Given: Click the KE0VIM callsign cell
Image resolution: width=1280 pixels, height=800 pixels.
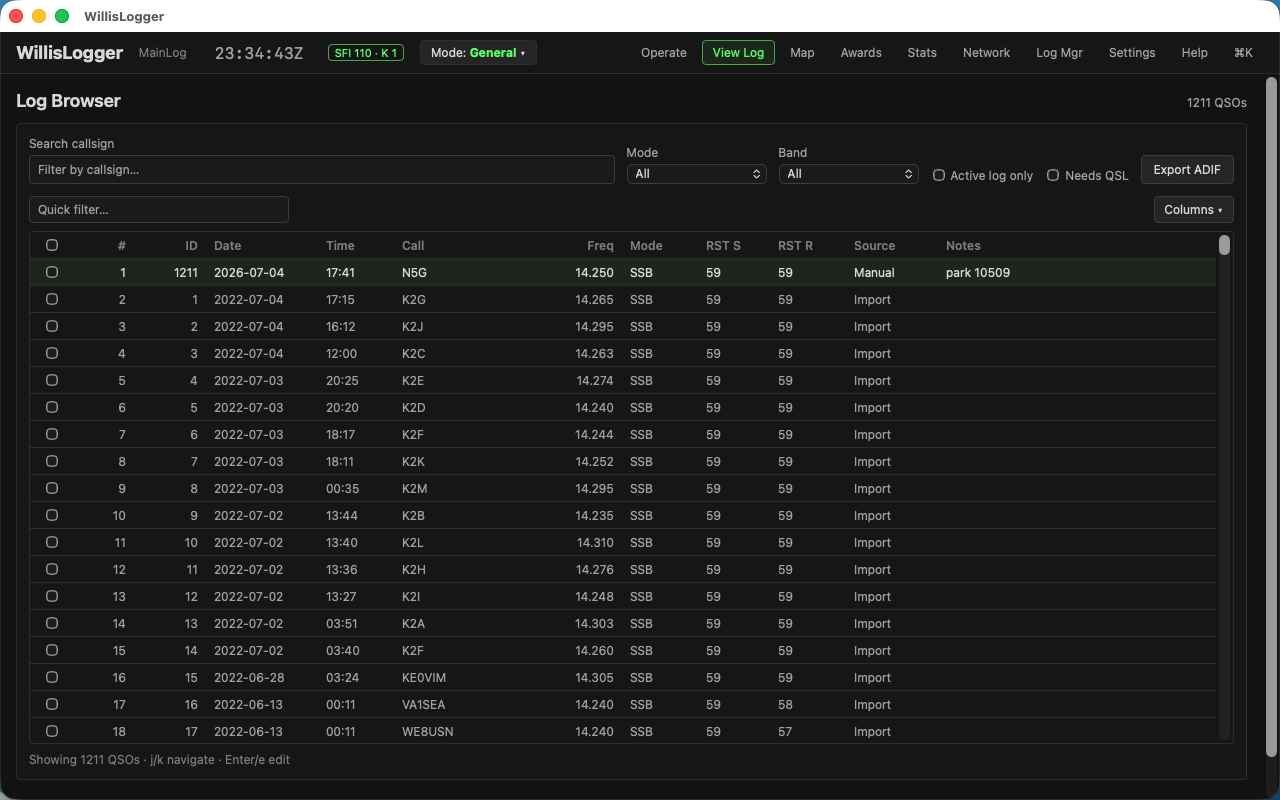Looking at the screenshot, I should coord(424,677).
